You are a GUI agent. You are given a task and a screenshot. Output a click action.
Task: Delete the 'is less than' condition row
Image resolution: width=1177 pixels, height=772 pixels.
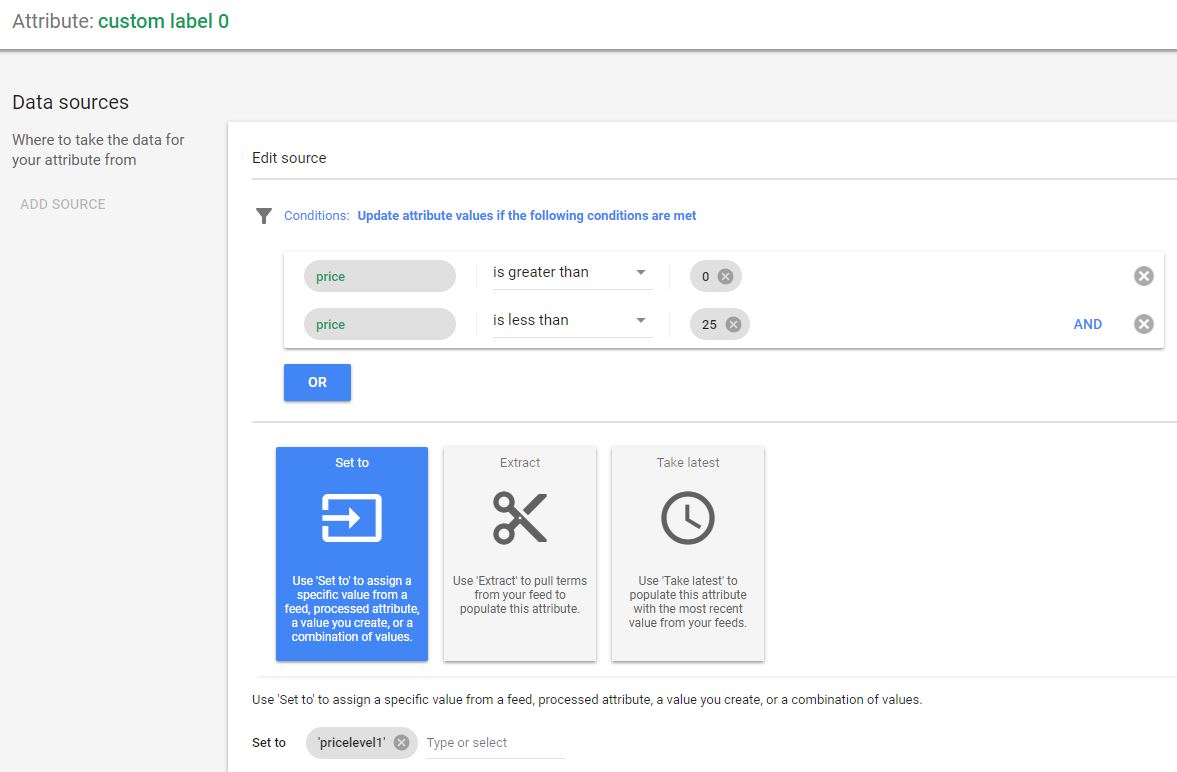pos(1143,324)
